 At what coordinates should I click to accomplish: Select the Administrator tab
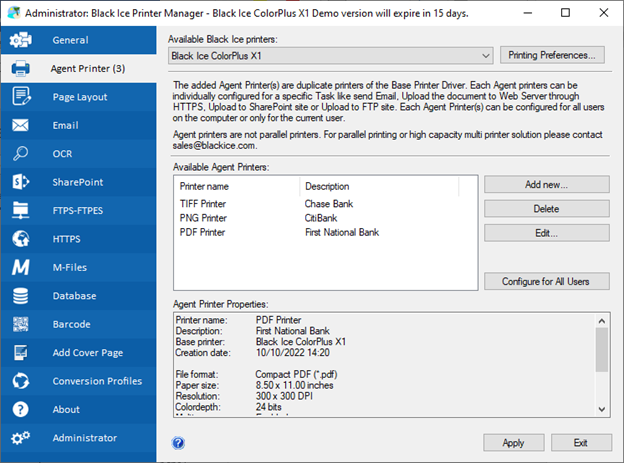click(78, 438)
